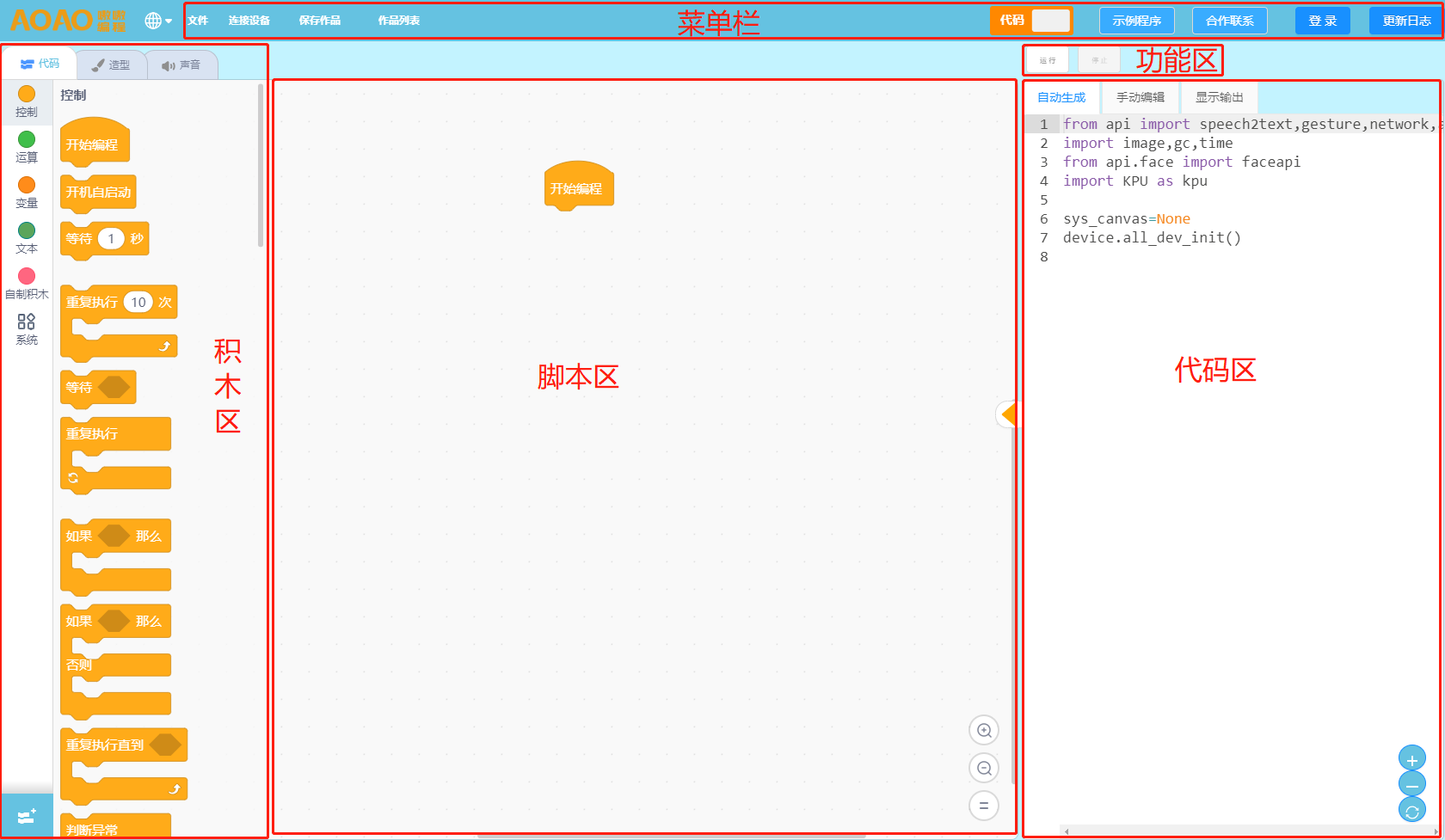Increase code font size with the blue plus
Viewport: 1445px width, 840px height.
point(1412,759)
